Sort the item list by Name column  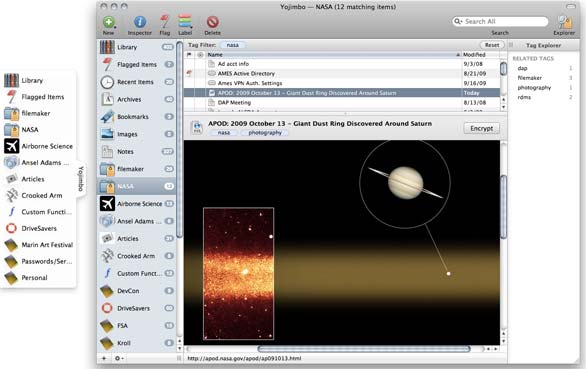pos(334,55)
